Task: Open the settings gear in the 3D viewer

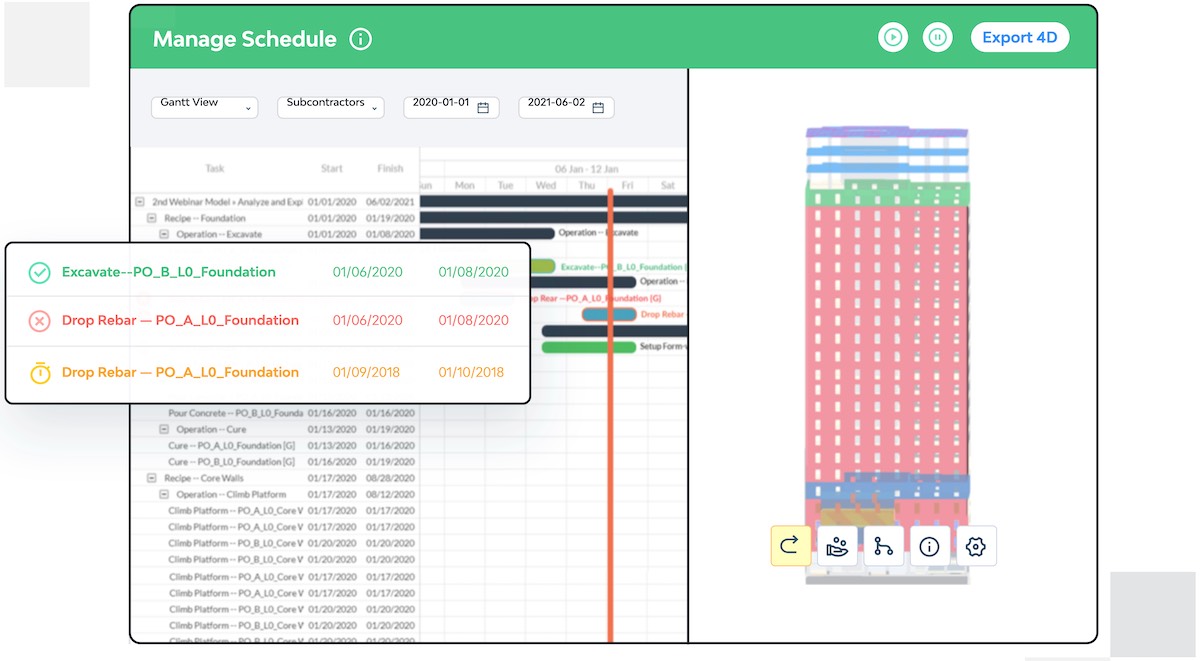Action: click(x=975, y=546)
